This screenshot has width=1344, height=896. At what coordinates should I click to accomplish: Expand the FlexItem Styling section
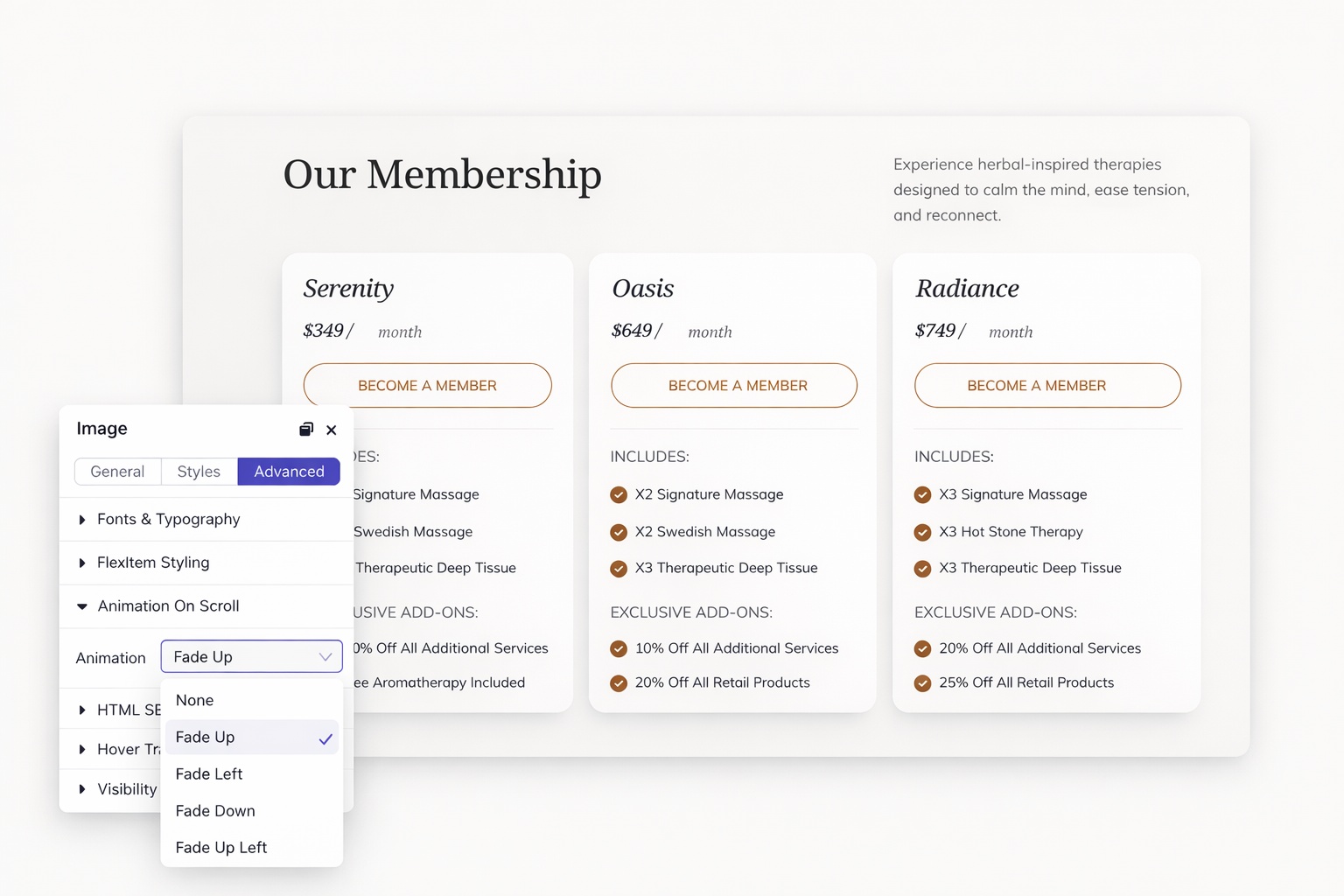[x=153, y=563]
